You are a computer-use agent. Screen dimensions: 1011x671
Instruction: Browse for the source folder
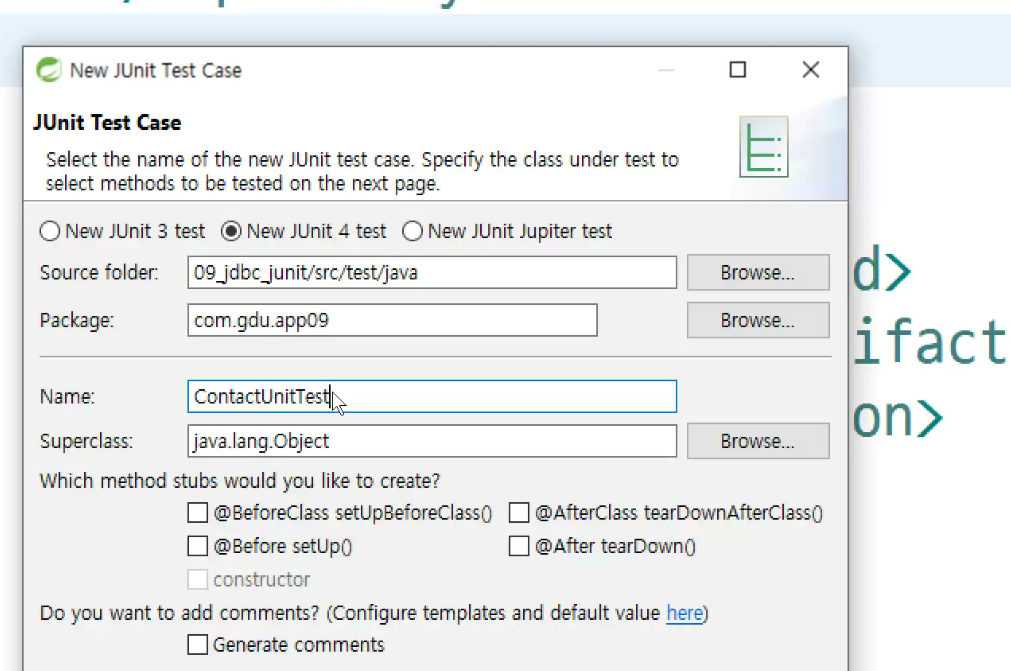click(758, 273)
